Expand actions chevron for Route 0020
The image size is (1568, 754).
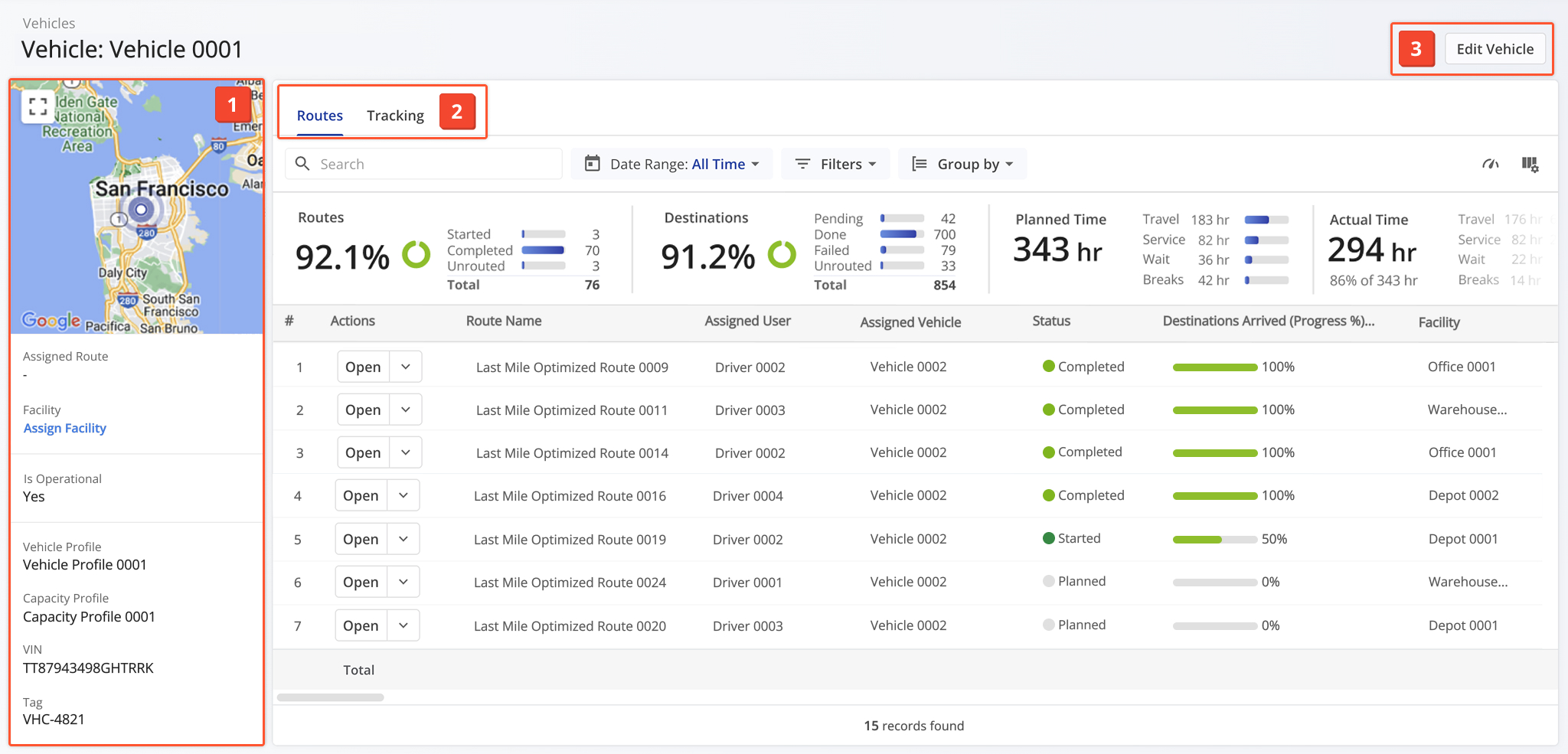403,625
